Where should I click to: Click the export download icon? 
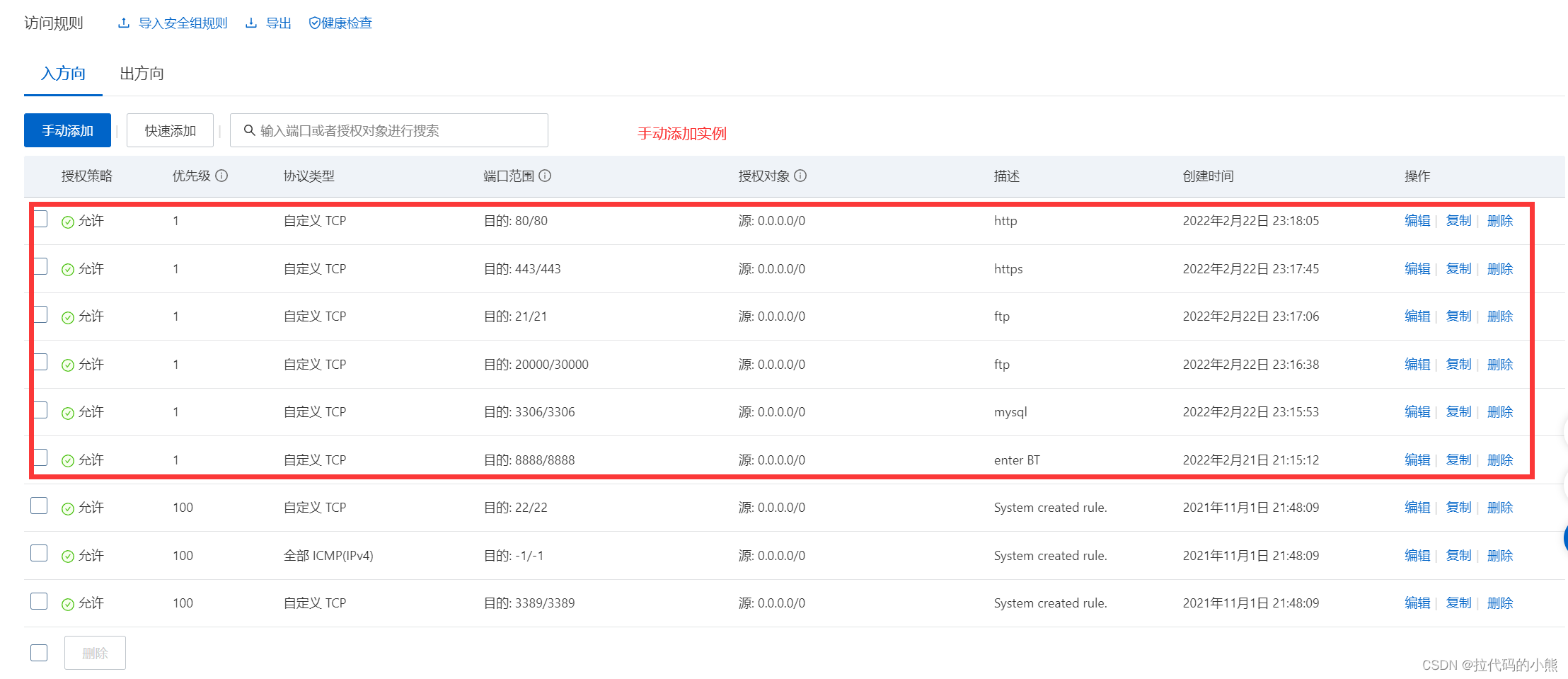click(251, 23)
